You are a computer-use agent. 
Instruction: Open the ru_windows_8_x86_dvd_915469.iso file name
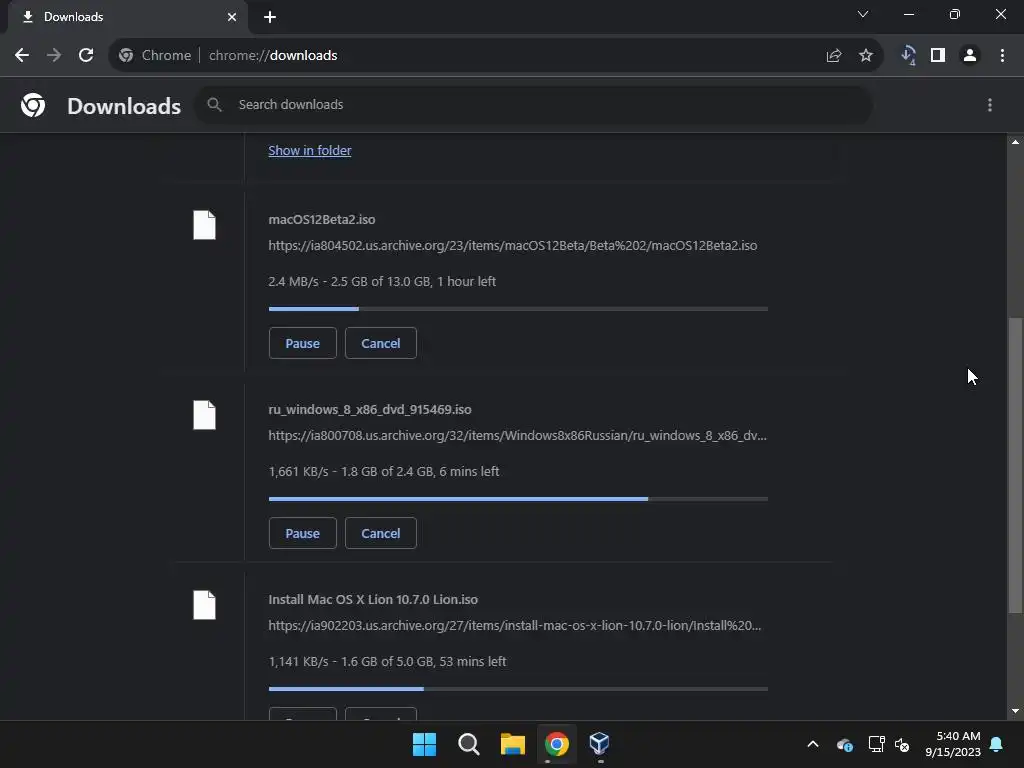point(370,409)
